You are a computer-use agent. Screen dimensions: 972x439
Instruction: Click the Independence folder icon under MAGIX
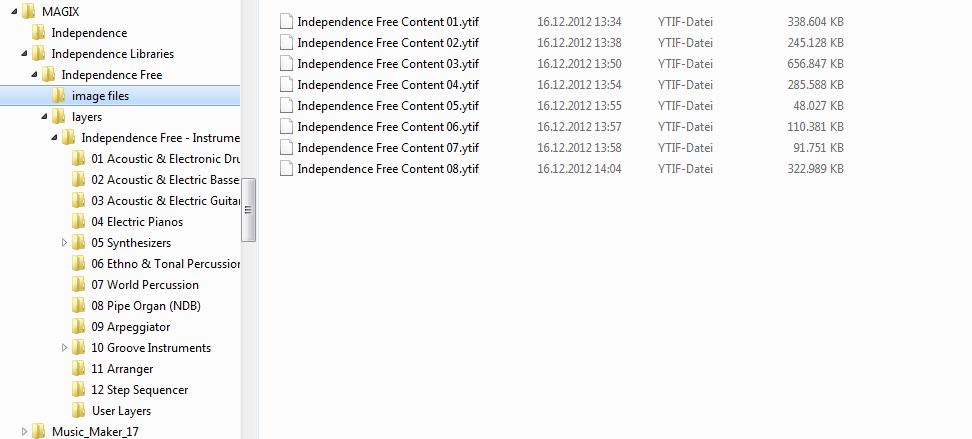(38, 33)
